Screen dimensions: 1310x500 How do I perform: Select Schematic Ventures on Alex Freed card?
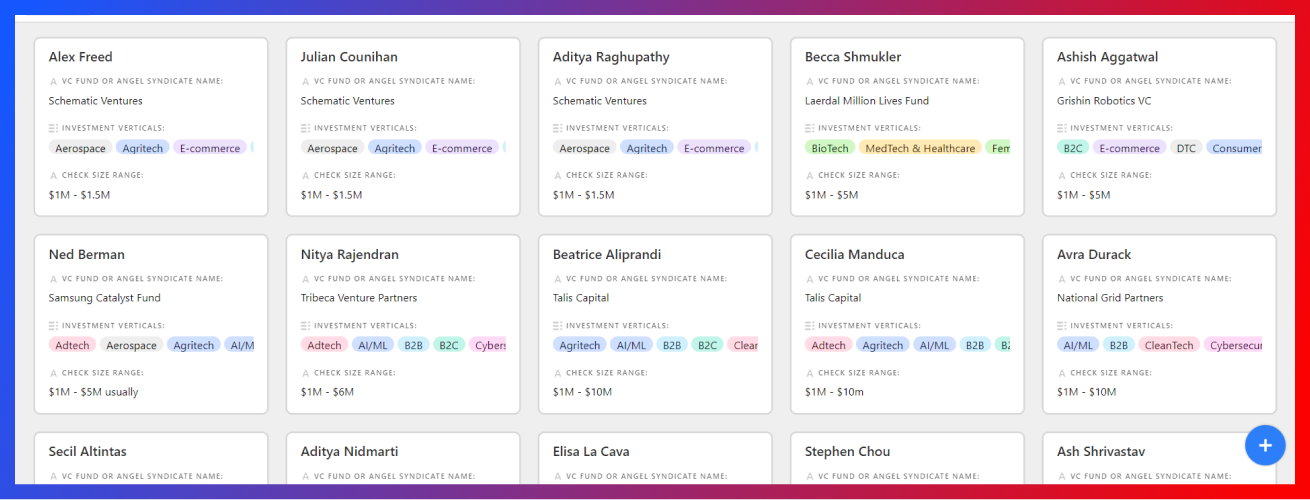click(x=96, y=101)
